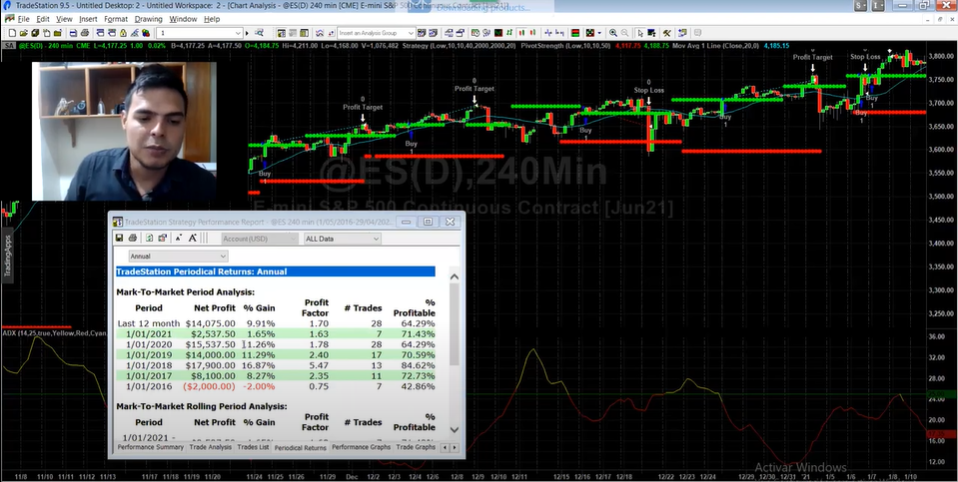The image size is (958, 482).
Task: Click net profit $15,537.50 cell
Action: [x=210, y=345]
